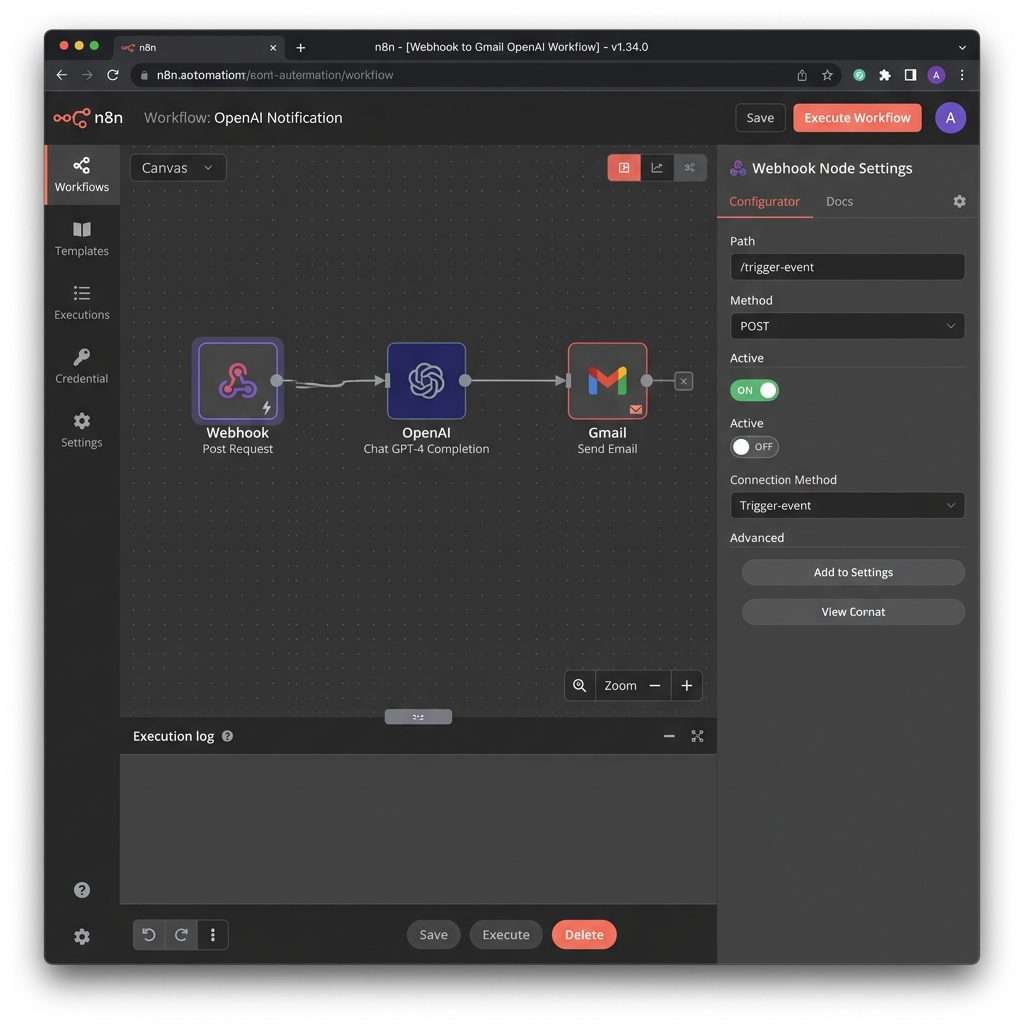This screenshot has height=1024, width=1024.
Task: Open a new browser tab
Action: pyautogui.click(x=300, y=48)
